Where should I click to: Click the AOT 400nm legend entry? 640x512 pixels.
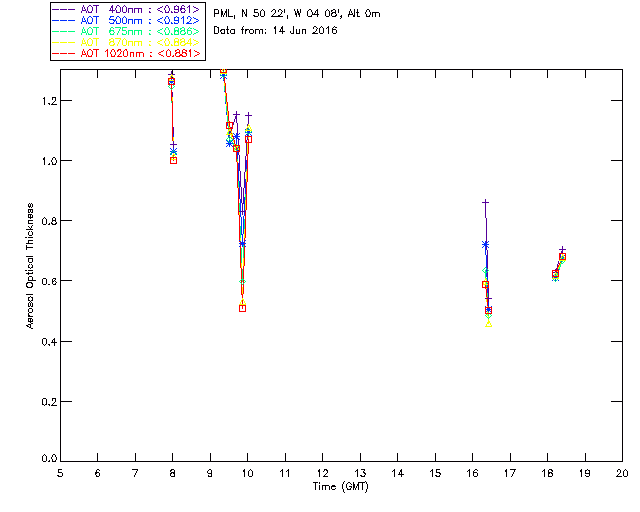(x=127, y=9)
